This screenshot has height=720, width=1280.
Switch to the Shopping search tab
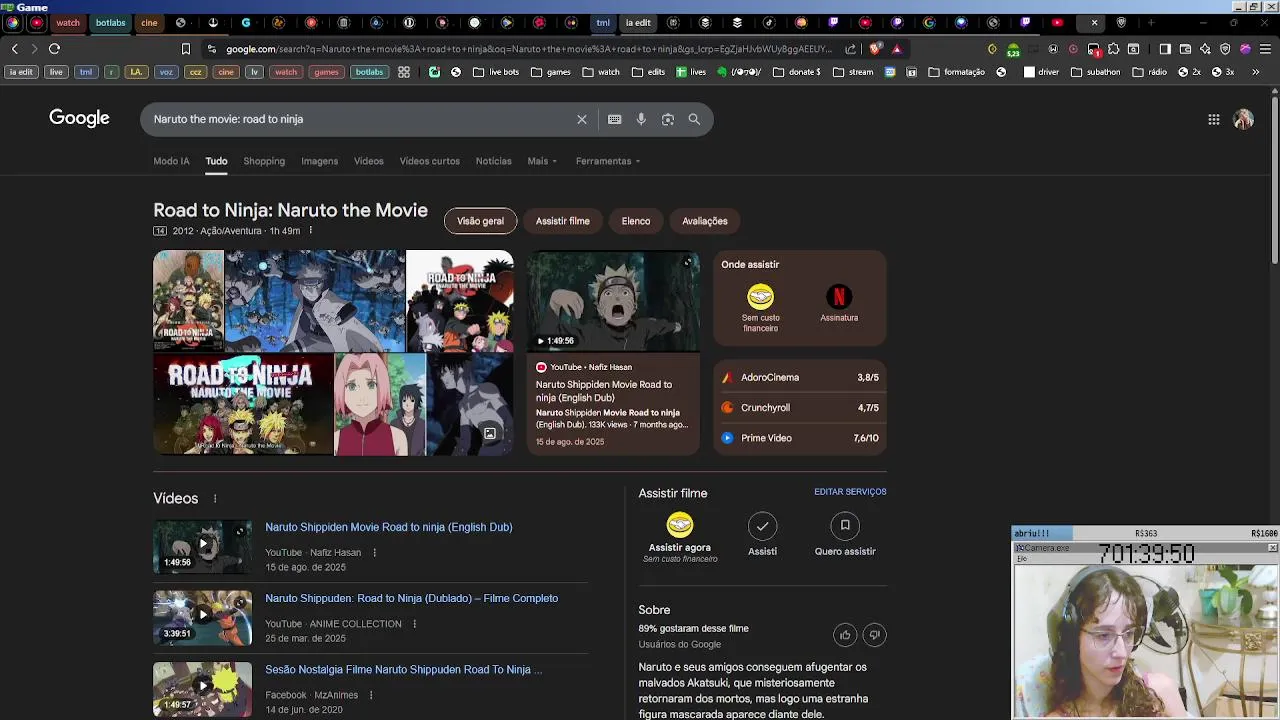coord(264,161)
